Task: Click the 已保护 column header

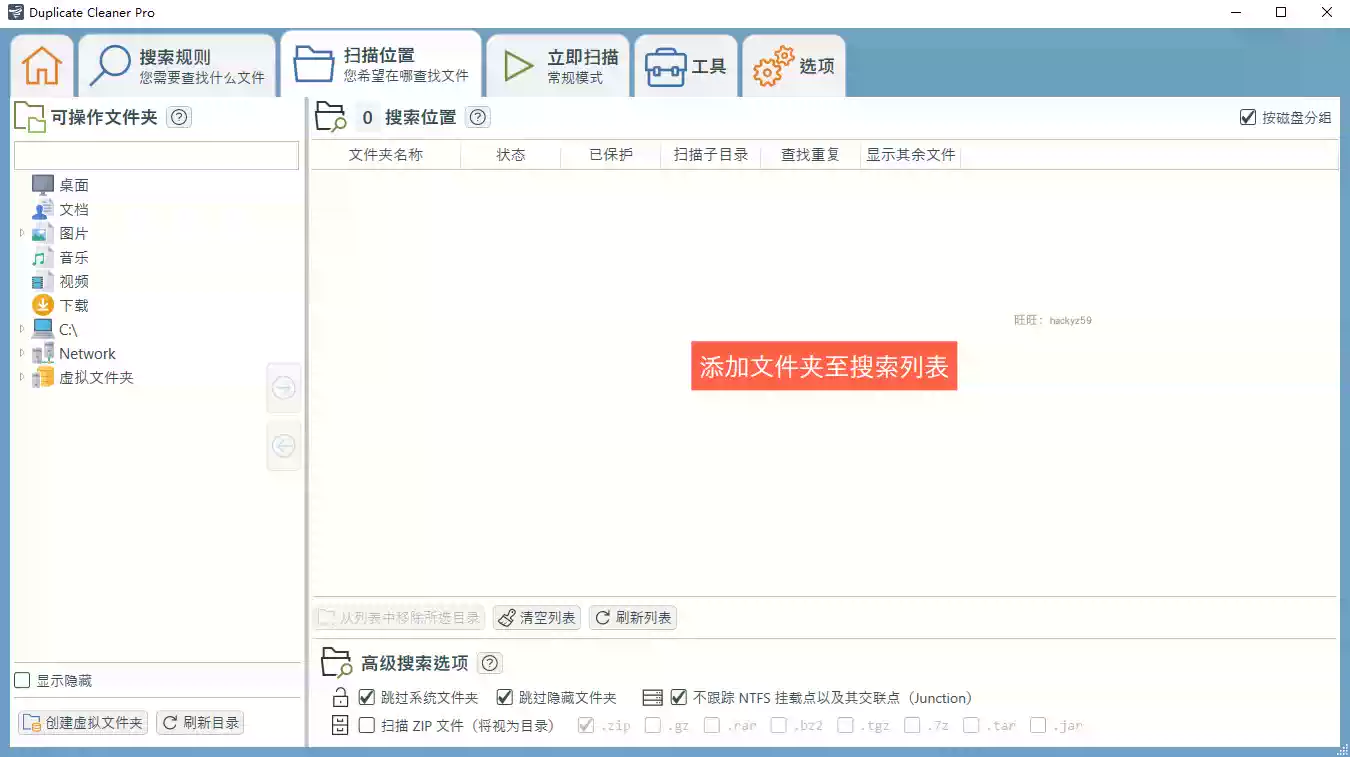Action: [611, 155]
